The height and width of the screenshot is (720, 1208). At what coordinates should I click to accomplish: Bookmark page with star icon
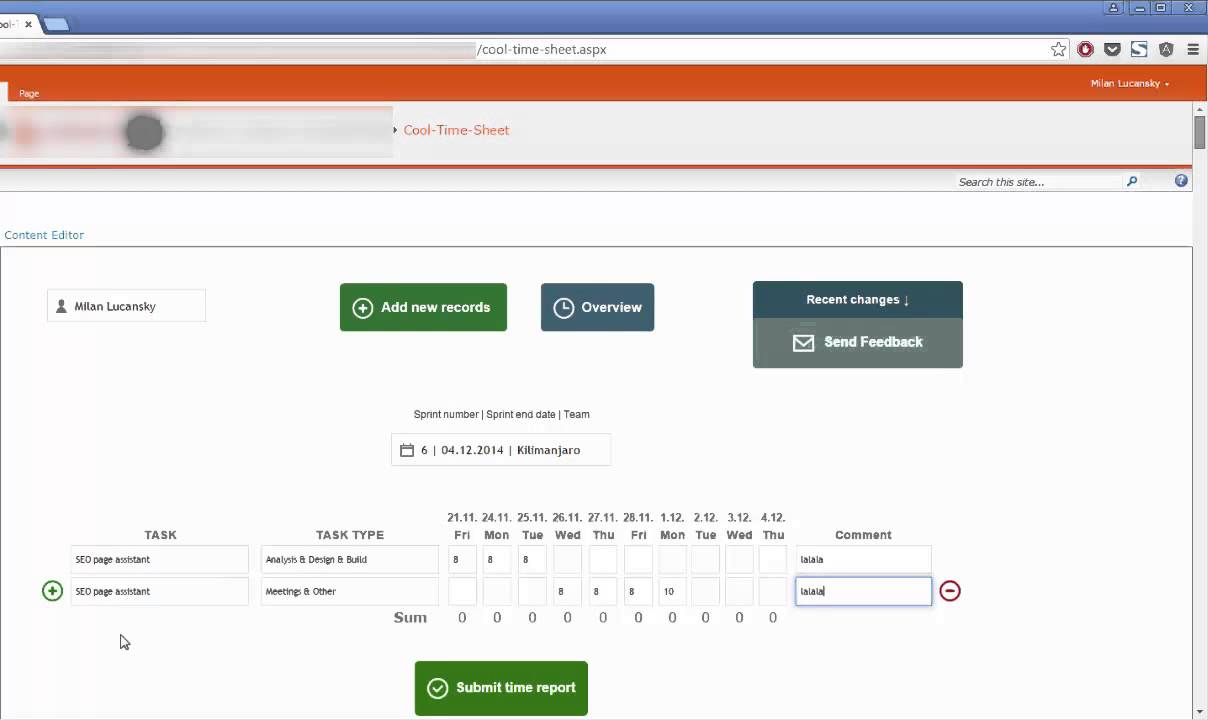click(x=1059, y=49)
